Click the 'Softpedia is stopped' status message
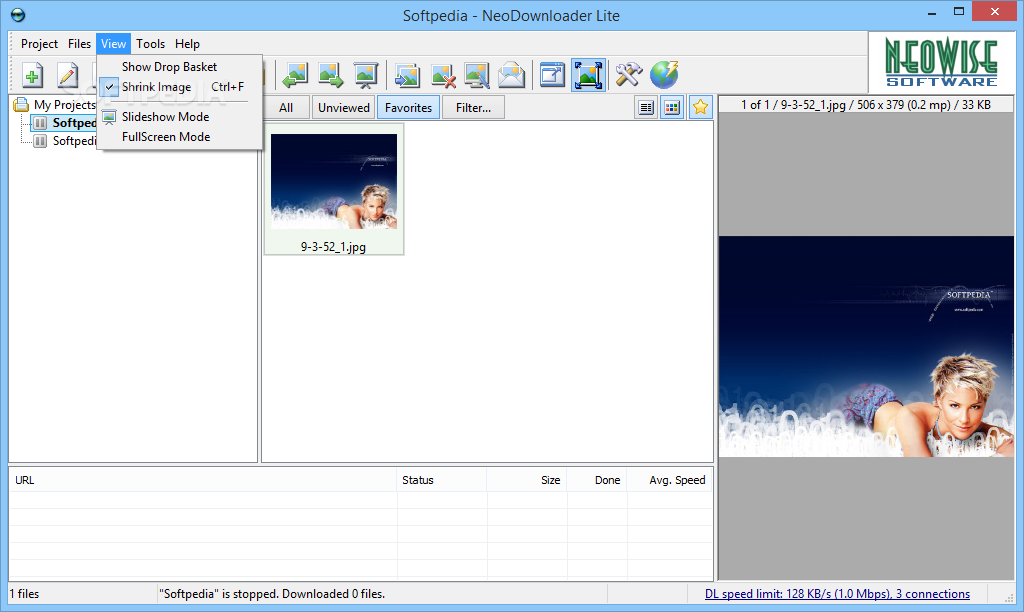Screen dimensions: 1024x612 272,594
